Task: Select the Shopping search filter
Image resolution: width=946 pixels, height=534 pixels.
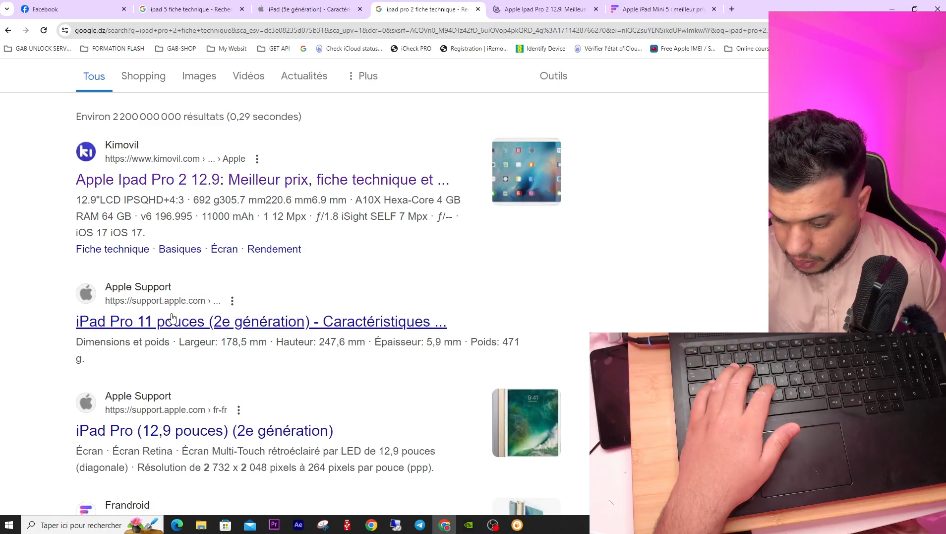Action: [143, 76]
